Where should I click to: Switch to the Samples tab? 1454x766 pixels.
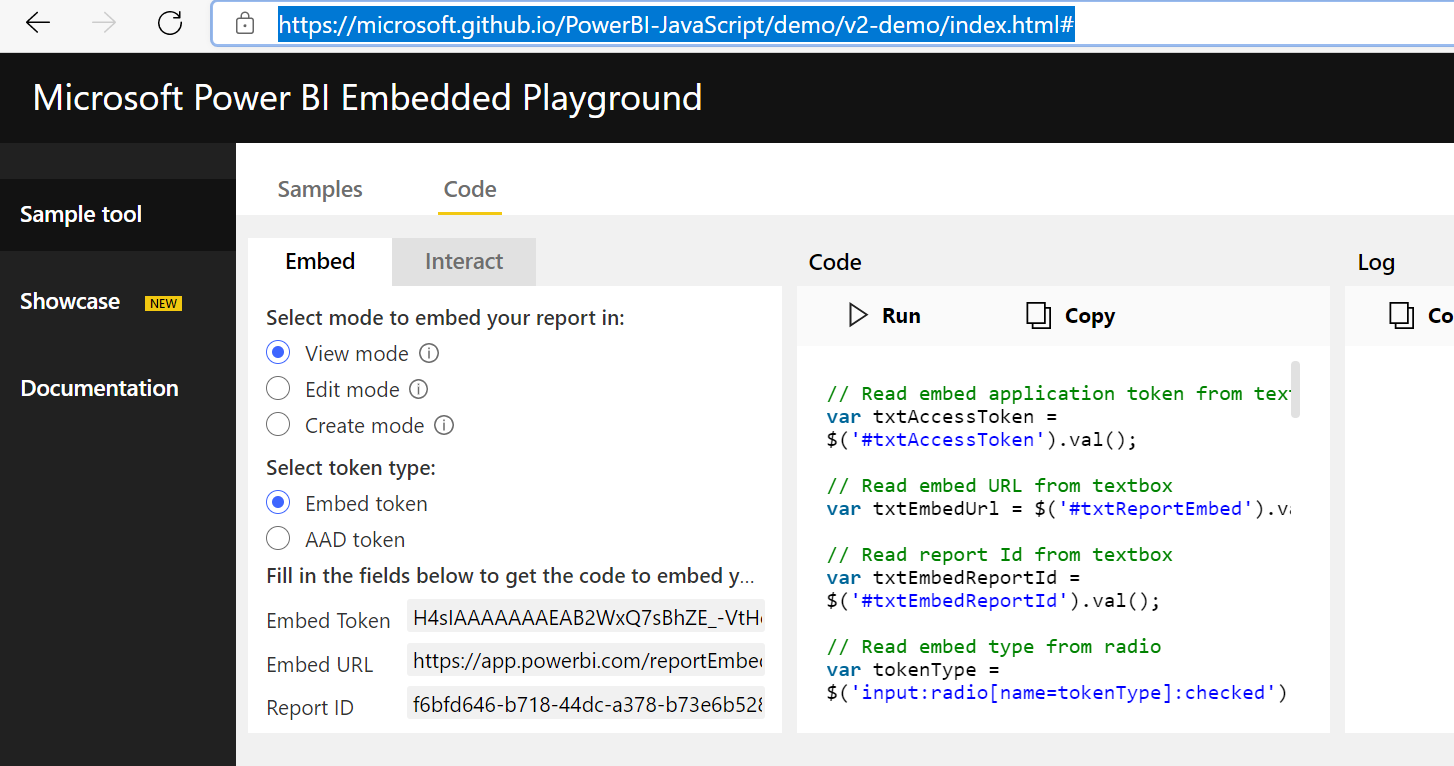click(320, 189)
